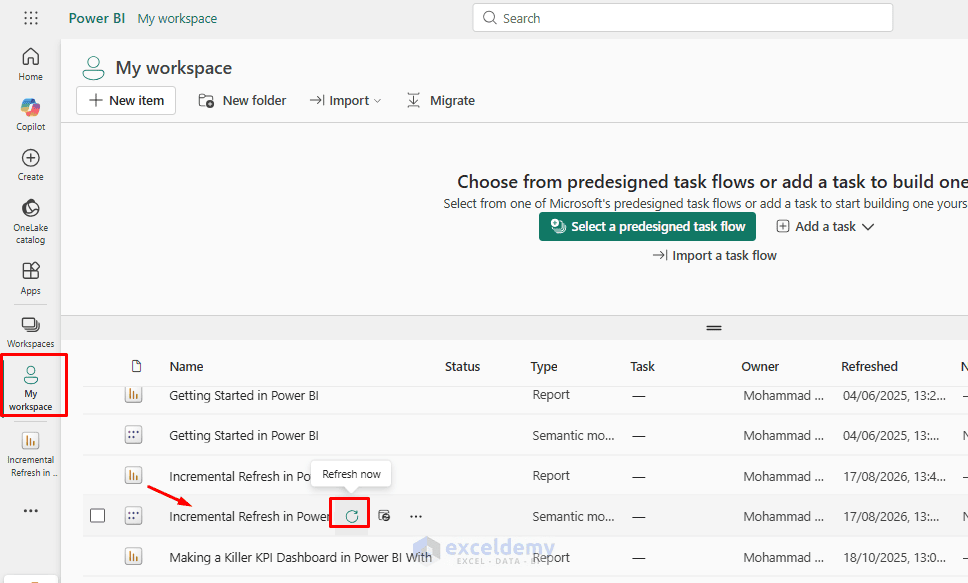This screenshot has width=968, height=583.
Task: Open Incremental Refresh semantic model name
Action: coord(250,516)
